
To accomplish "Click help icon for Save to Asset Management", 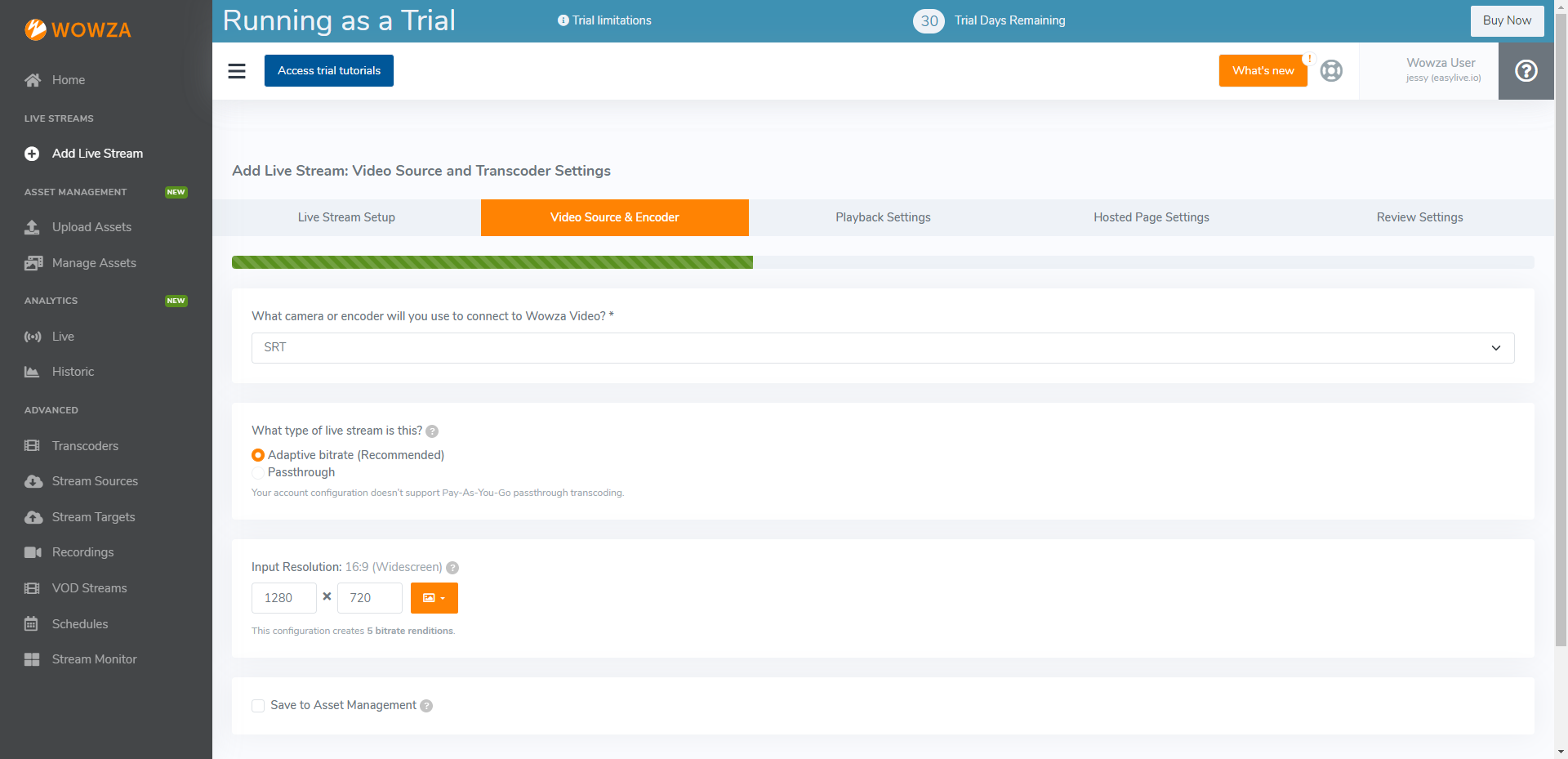I will point(426,706).
